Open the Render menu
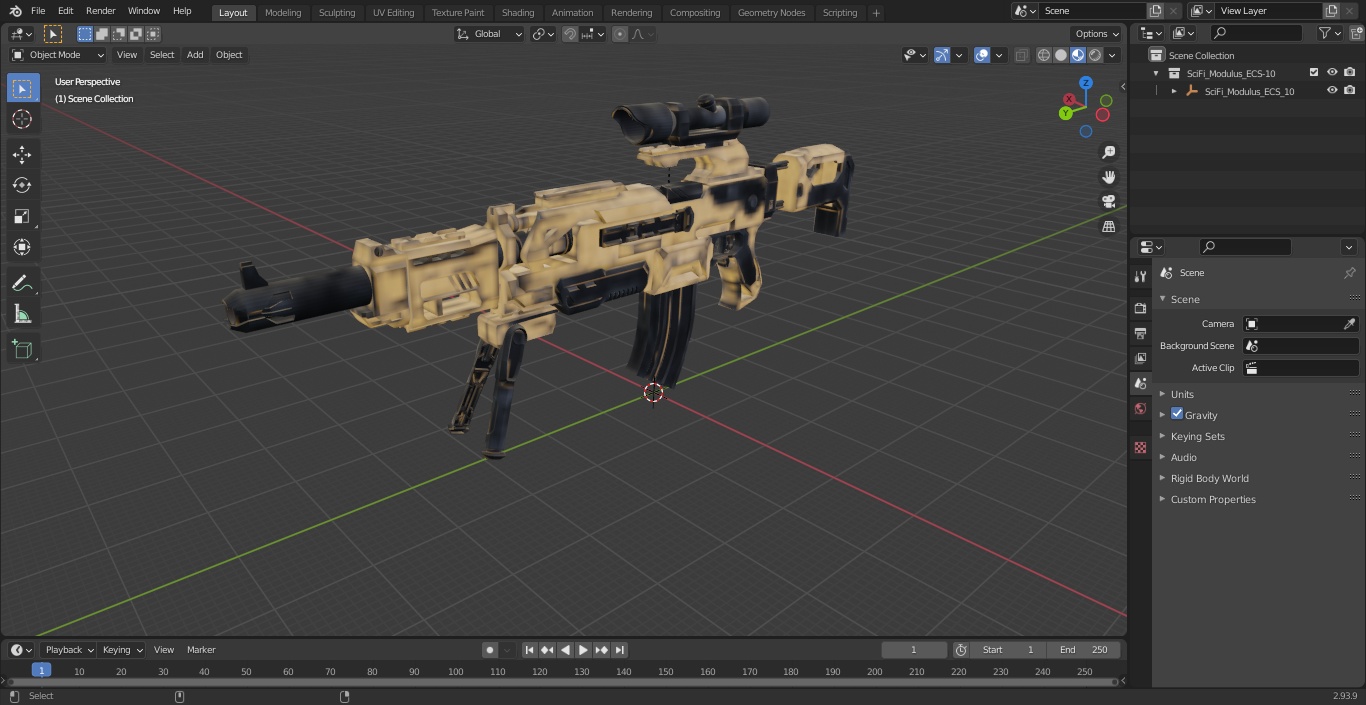1366x705 pixels. point(100,11)
